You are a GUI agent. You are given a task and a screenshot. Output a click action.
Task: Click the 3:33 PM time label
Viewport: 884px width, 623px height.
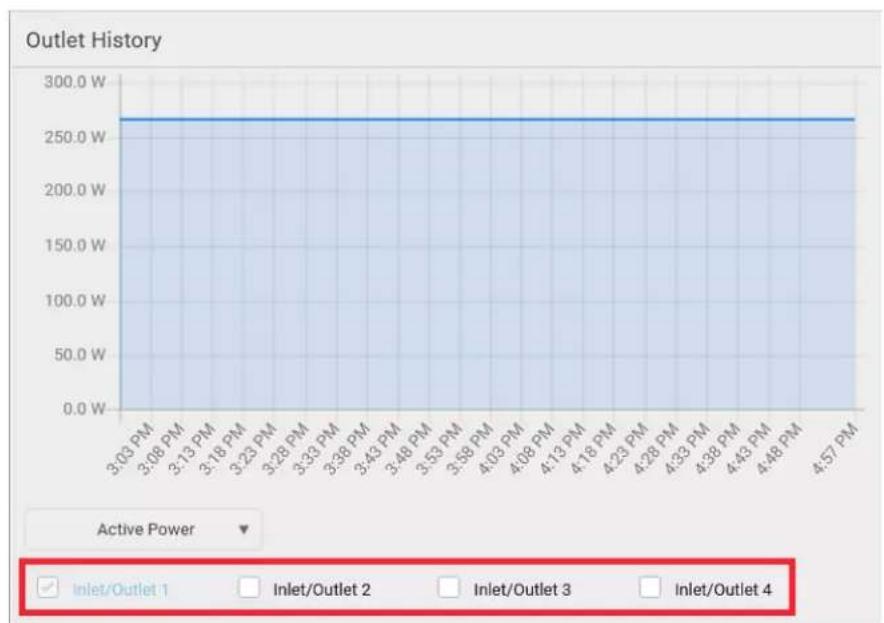tap(316, 449)
